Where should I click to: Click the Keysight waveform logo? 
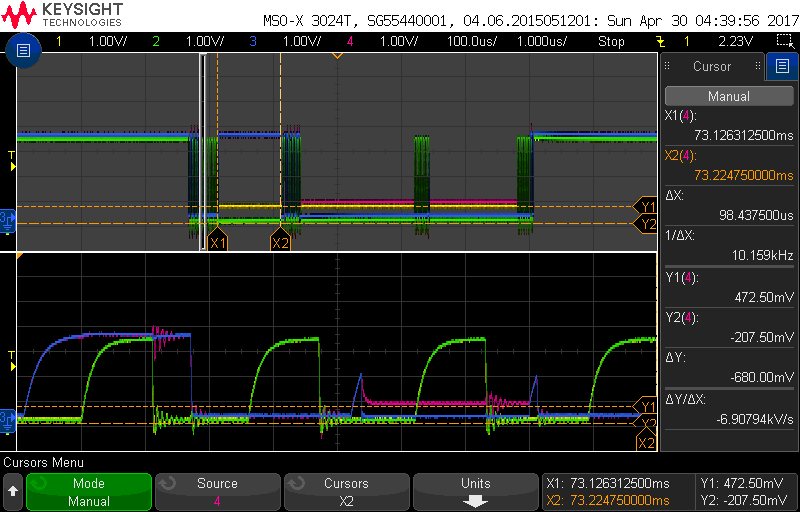tap(18, 14)
